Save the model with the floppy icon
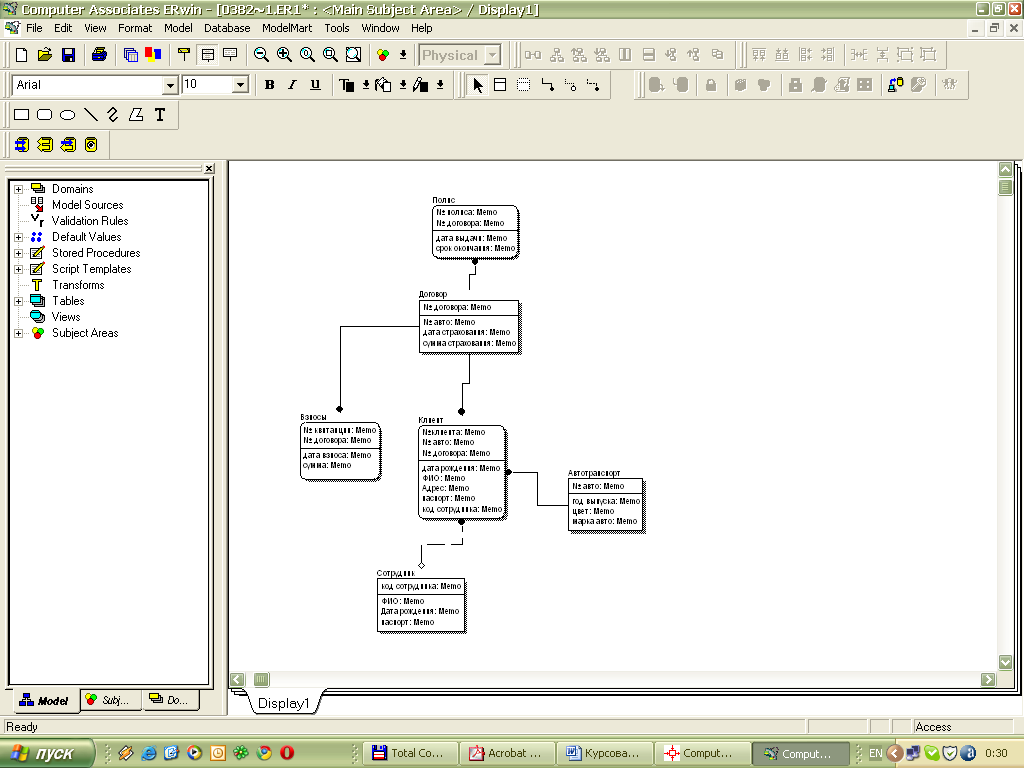The image size is (1024, 768). click(68, 55)
